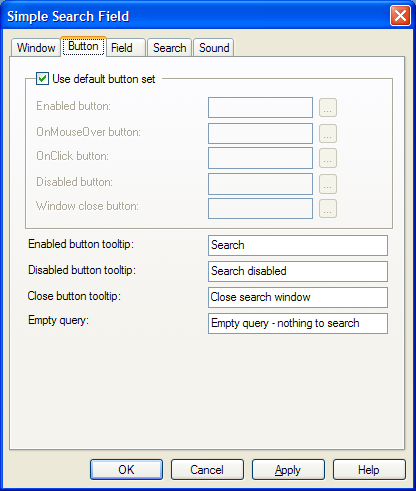Click browse button for OnClick button
The image size is (416, 491).
328,158
